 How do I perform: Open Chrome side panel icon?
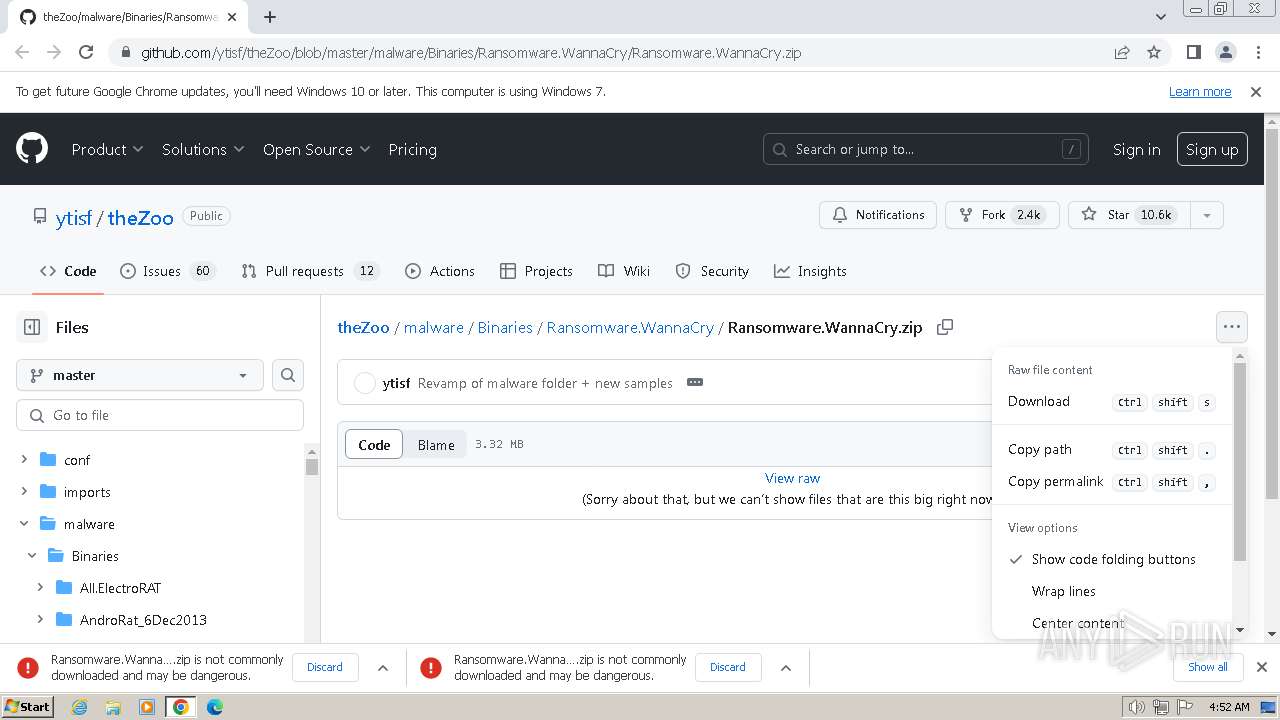(1193, 52)
